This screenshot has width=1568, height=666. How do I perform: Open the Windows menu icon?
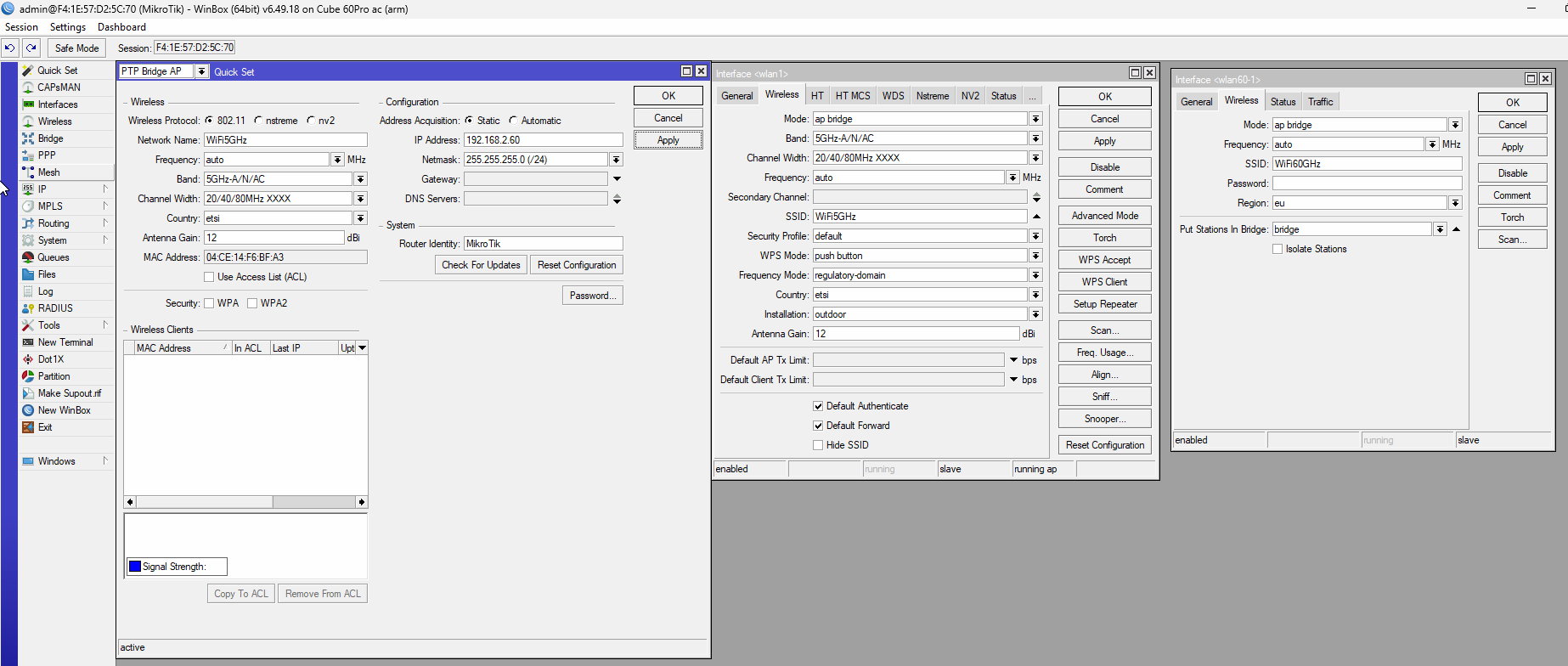[x=28, y=461]
